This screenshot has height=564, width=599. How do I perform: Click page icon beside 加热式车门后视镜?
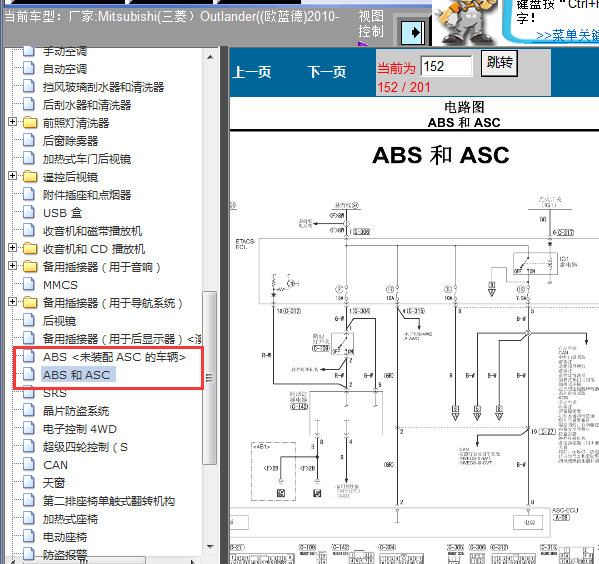pos(29,158)
